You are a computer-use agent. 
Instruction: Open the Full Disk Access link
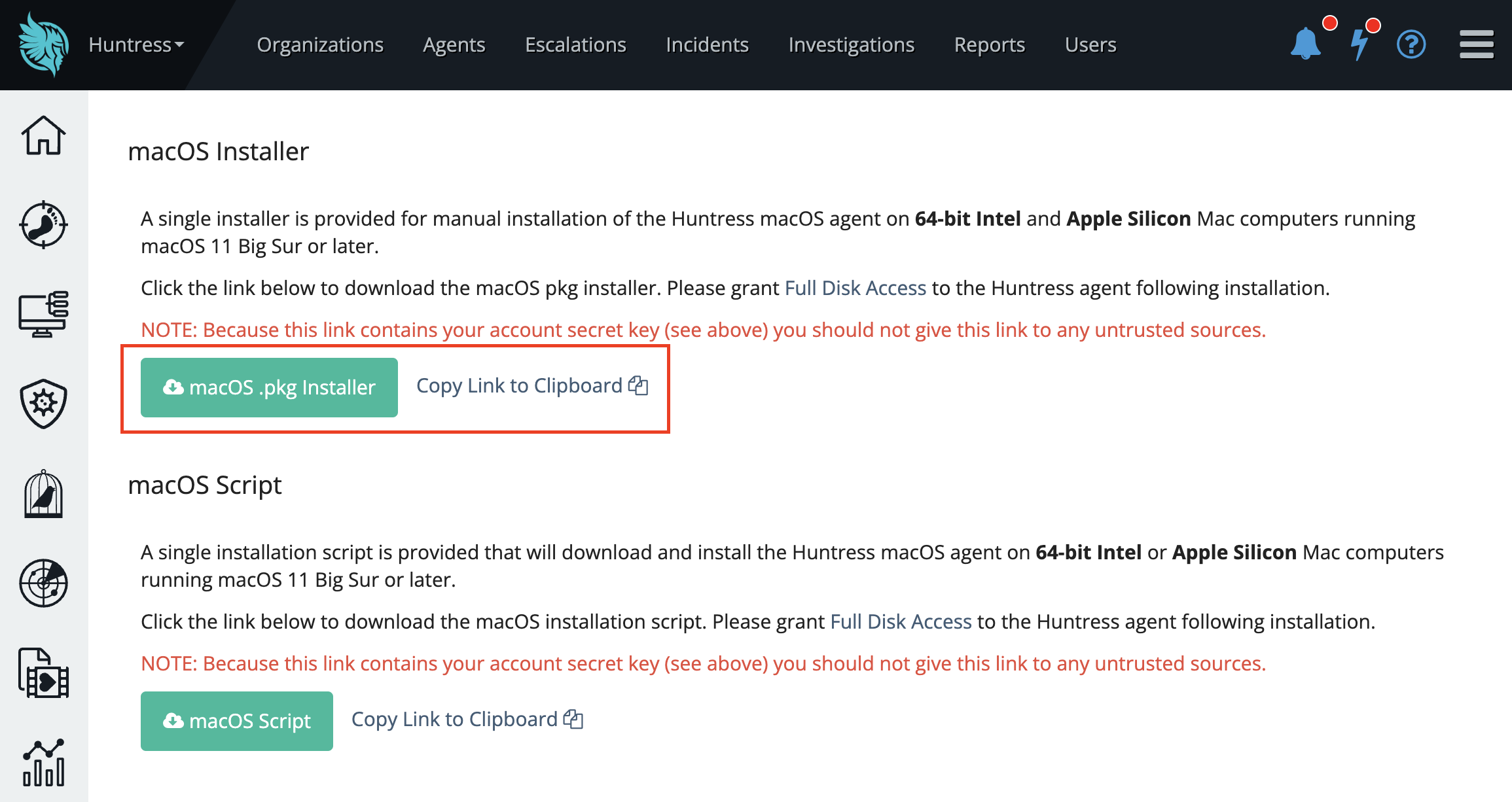point(854,288)
